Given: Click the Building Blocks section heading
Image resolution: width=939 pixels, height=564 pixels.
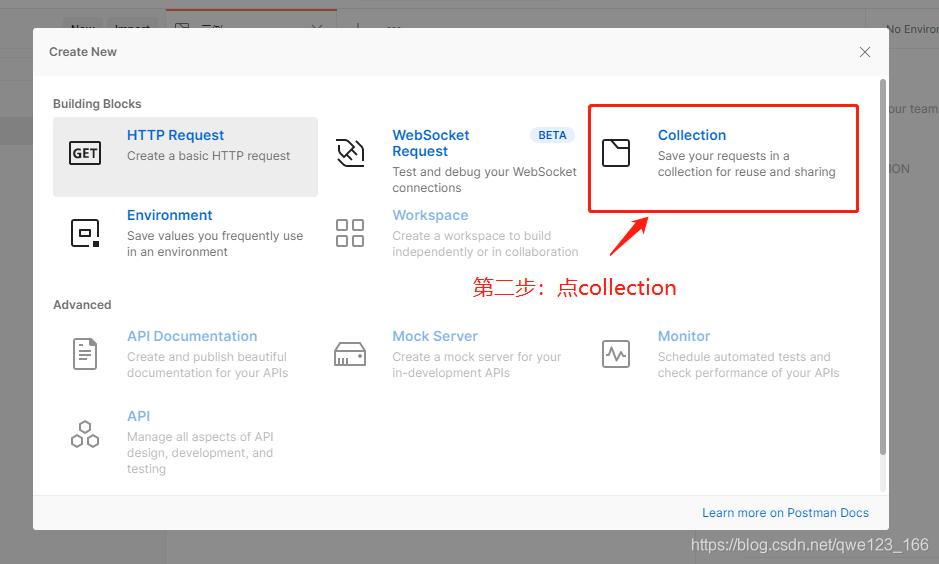Looking at the screenshot, I should (x=97, y=104).
